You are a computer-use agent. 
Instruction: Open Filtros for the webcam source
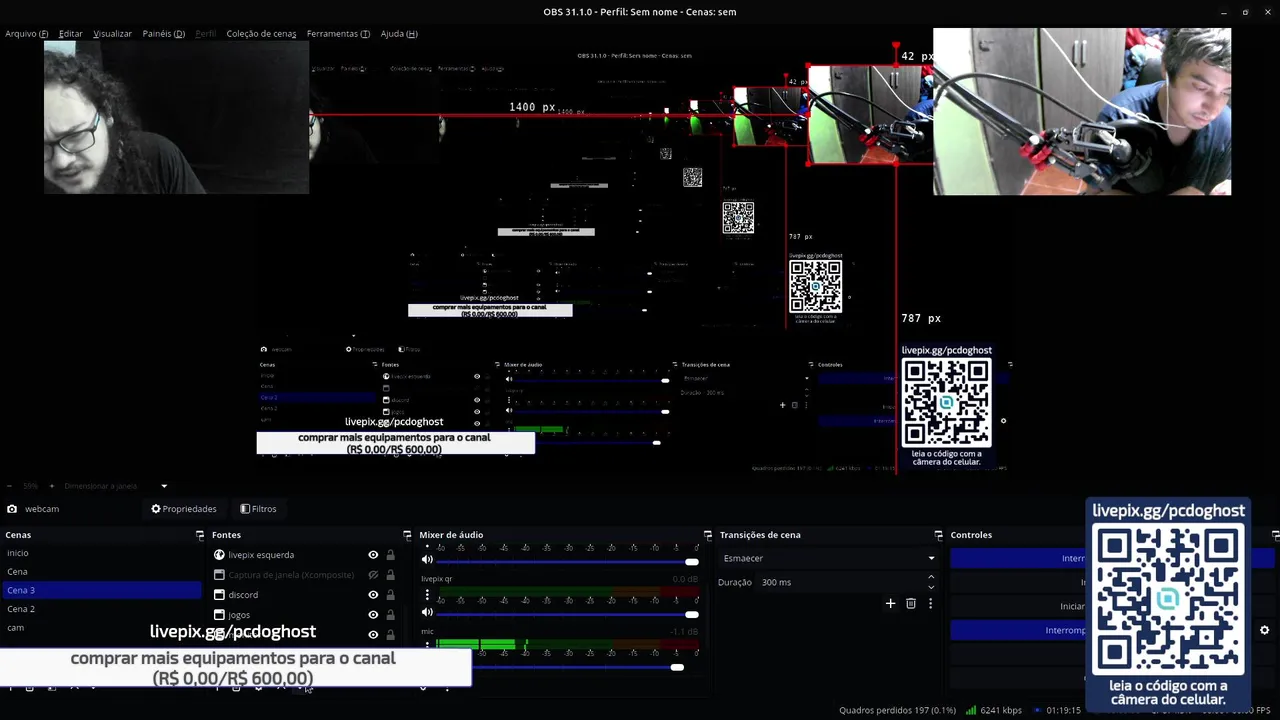(258, 509)
